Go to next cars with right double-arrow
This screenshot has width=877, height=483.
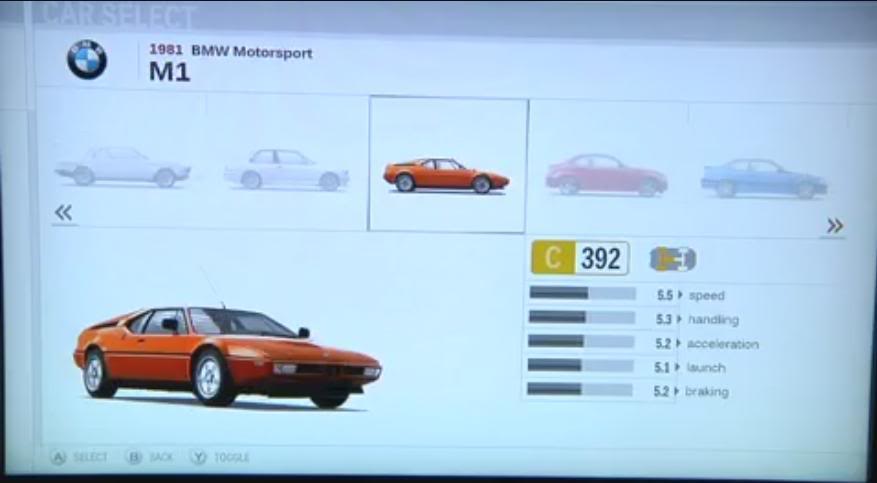(834, 226)
